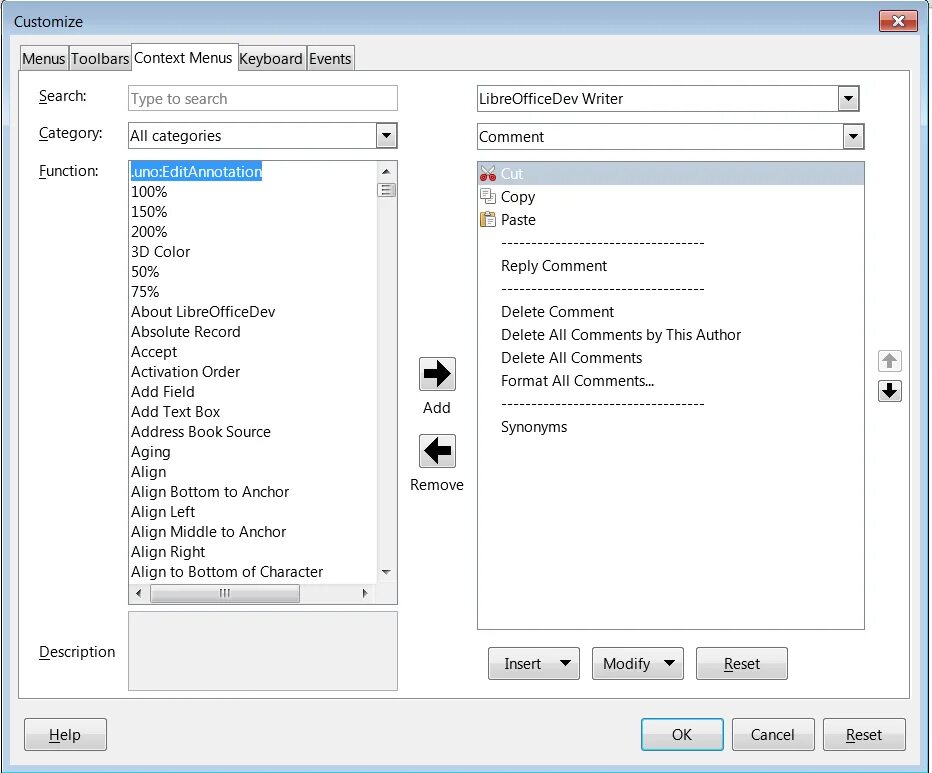Screen dimensions: 932x773
Task: Click horizontal scrollbar right arrow
Action: click(365, 593)
